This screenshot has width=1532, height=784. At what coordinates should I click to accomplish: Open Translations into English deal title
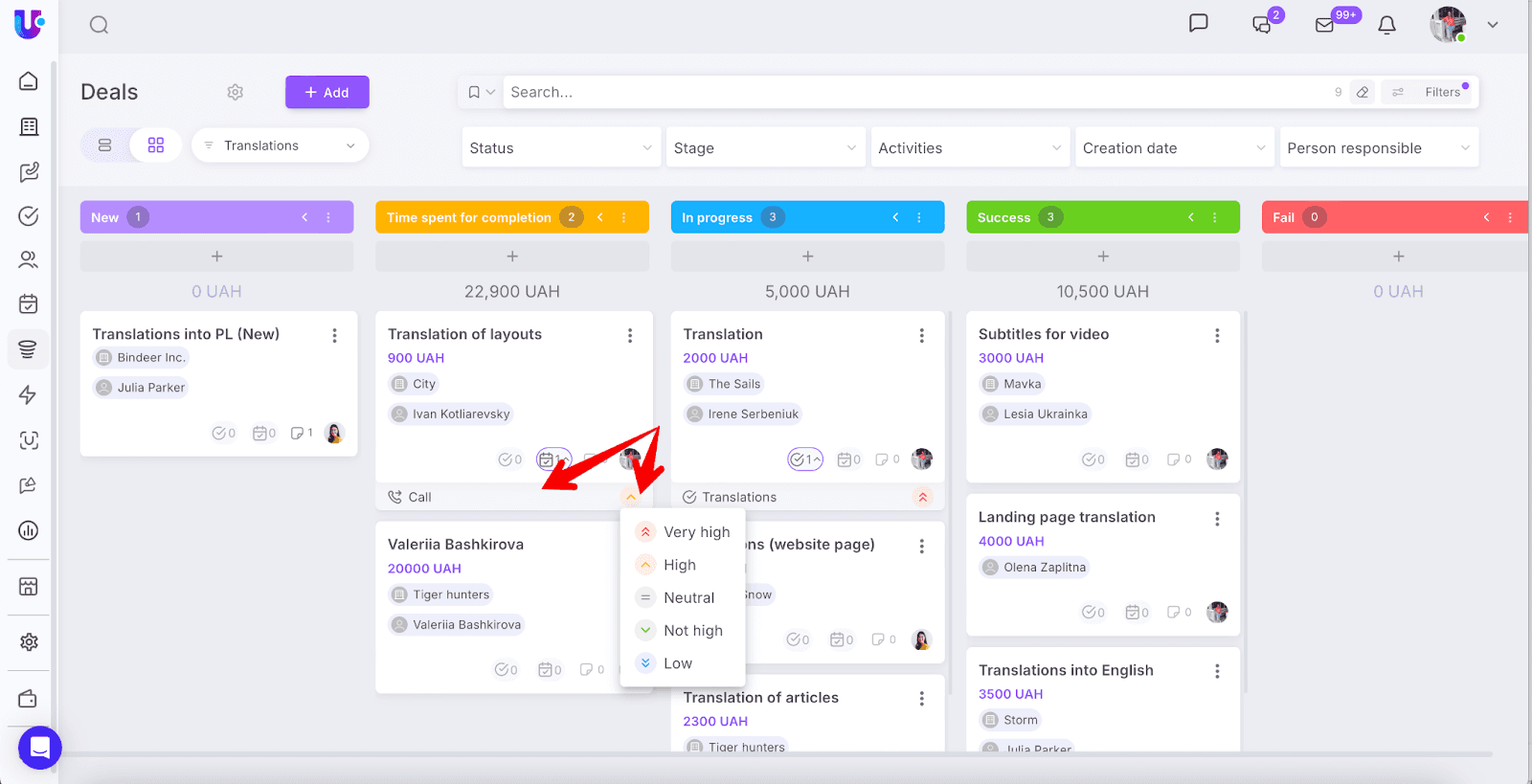(1066, 670)
